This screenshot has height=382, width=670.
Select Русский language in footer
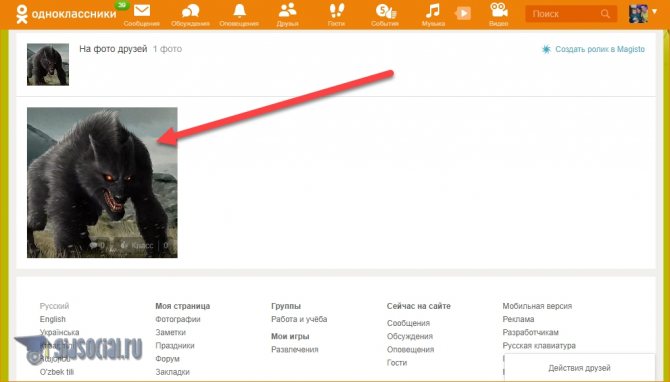[x=54, y=306]
